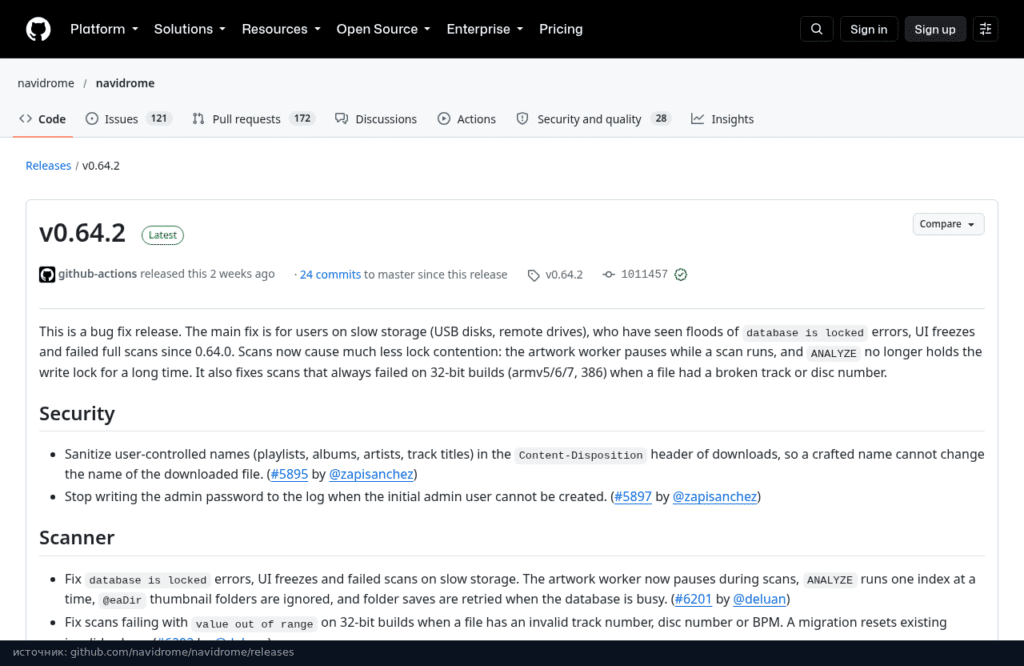Open the navidrome owner link
Screen dimensions: 1024x666
click(x=46, y=83)
